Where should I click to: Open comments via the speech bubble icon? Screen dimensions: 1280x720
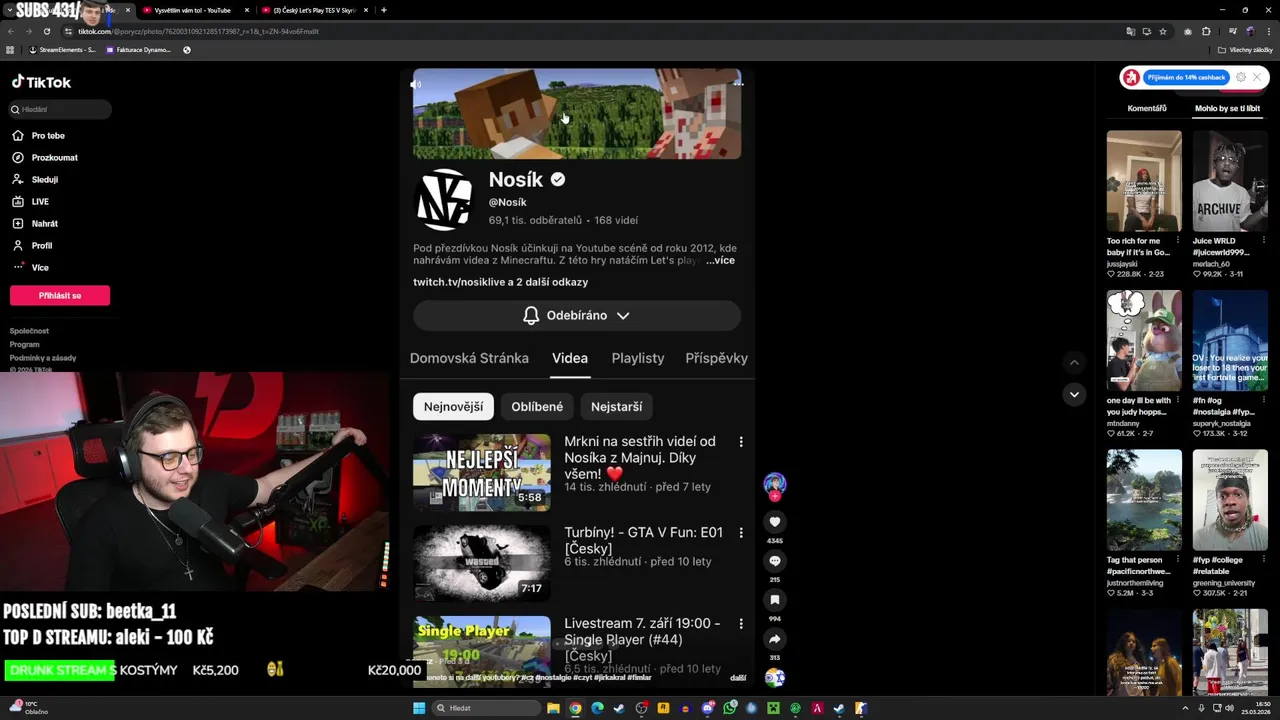pos(775,561)
